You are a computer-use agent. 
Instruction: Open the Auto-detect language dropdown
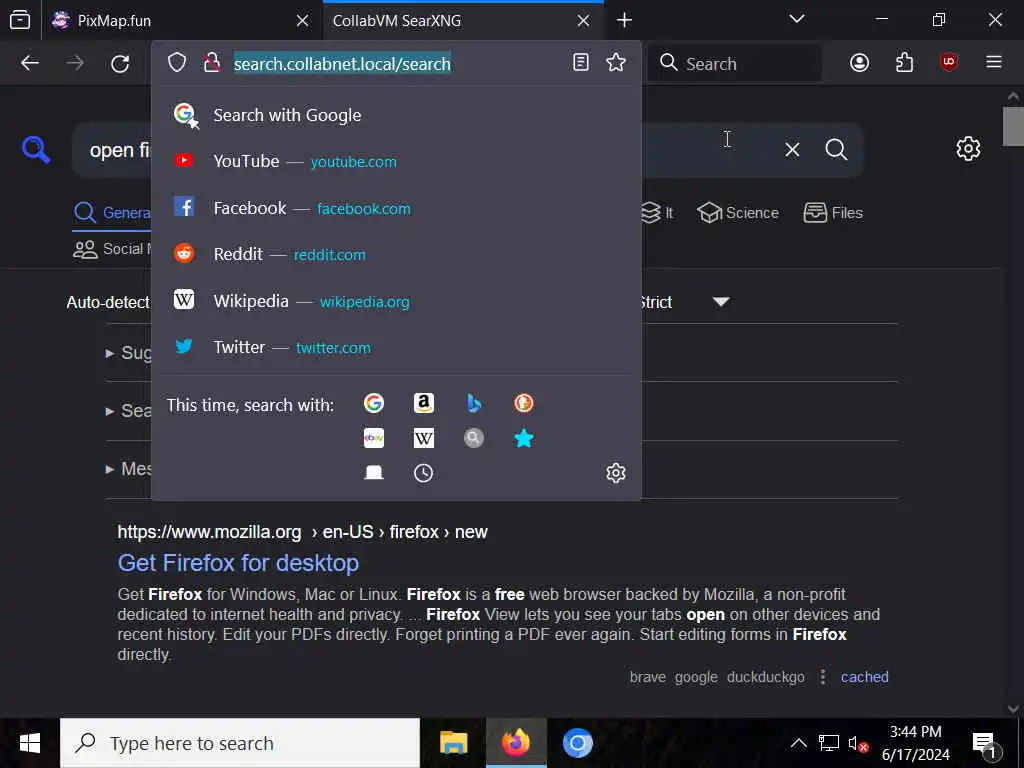point(108,302)
